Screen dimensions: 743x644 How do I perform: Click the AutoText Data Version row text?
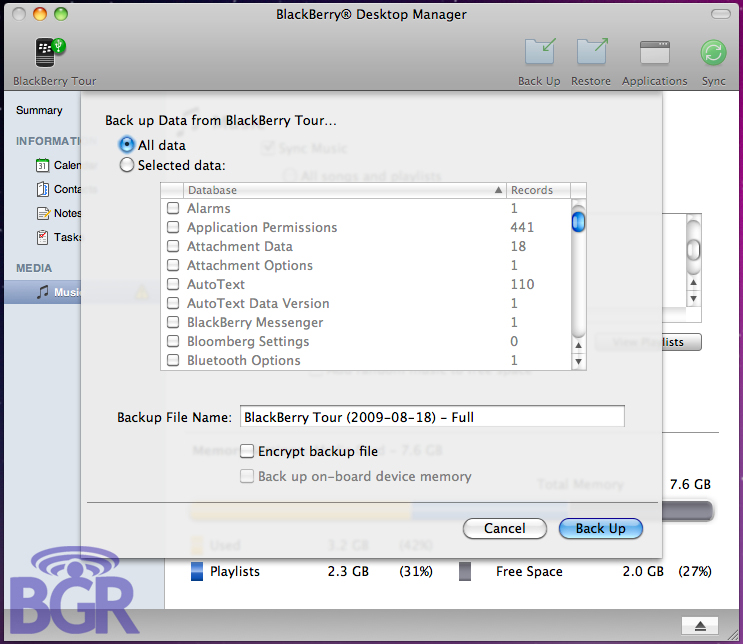(258, 303)
